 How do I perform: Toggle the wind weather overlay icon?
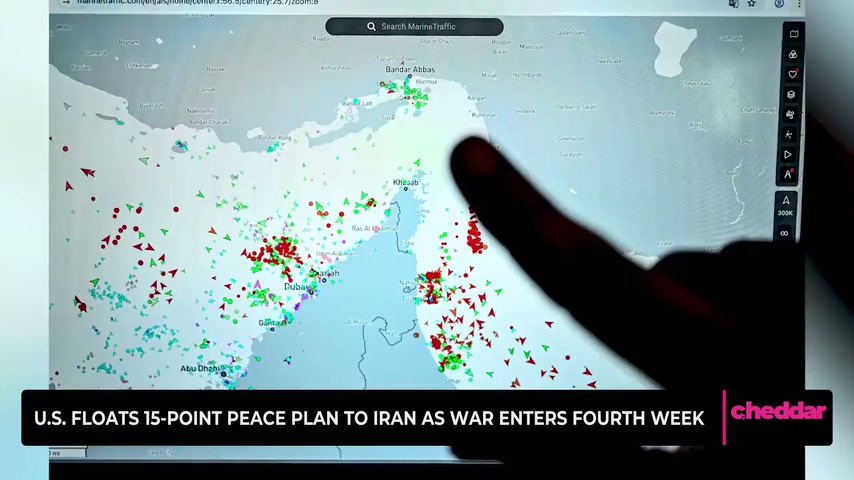pyautogui.click(x=790, y=114)
